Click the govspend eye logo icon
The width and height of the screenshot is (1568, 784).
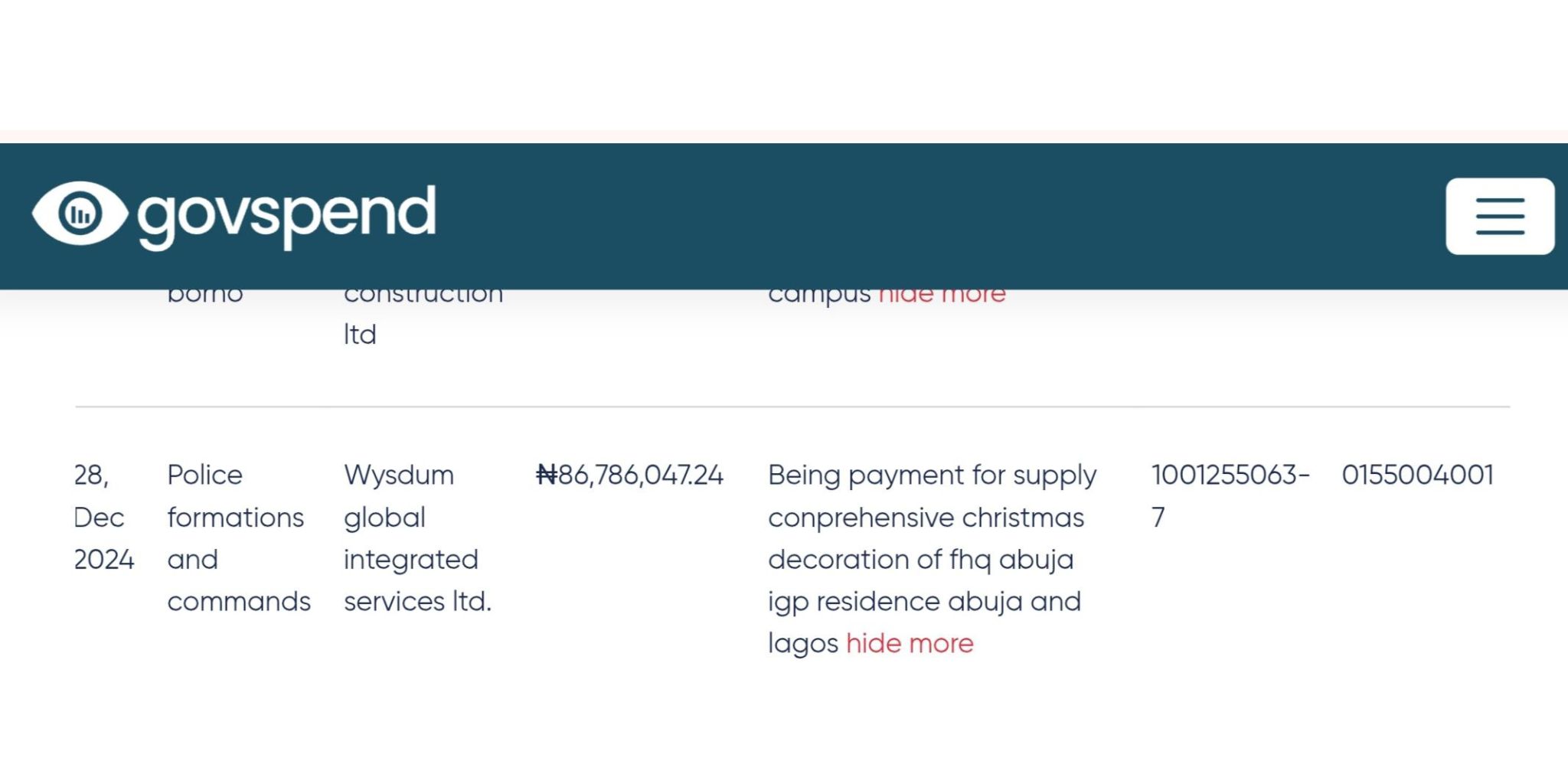(x=80, y=214)
